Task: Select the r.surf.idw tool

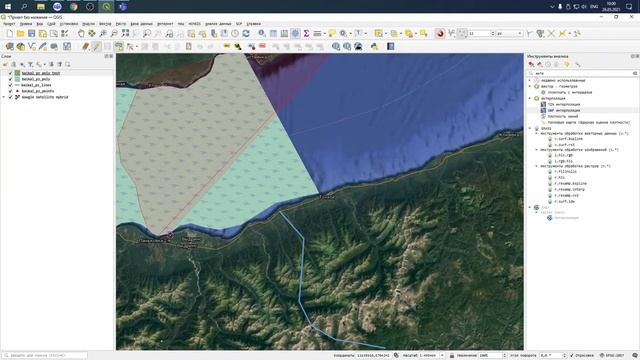Action: pyautogui.click(x=565, y=202)
